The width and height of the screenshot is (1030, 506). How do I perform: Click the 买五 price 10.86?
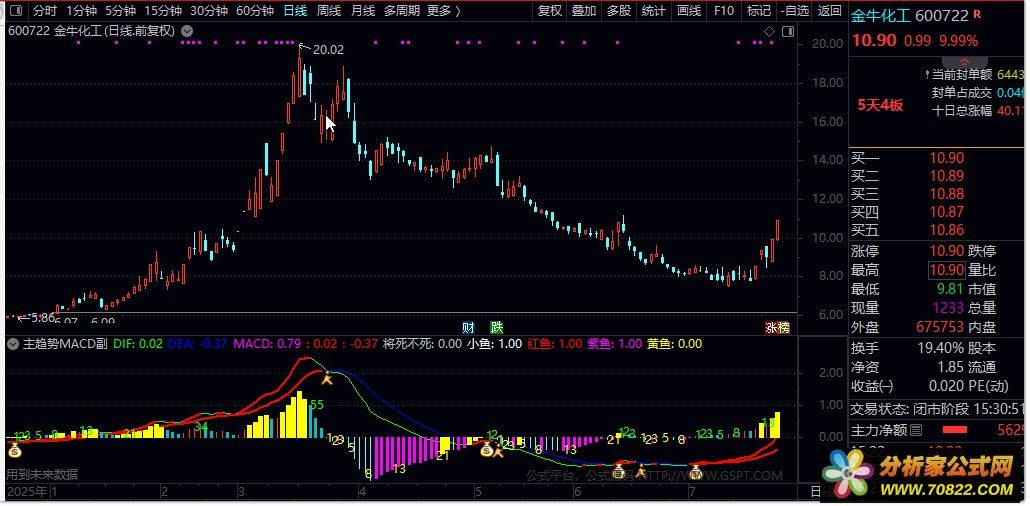pyautogui.click(x=947, y=230)
